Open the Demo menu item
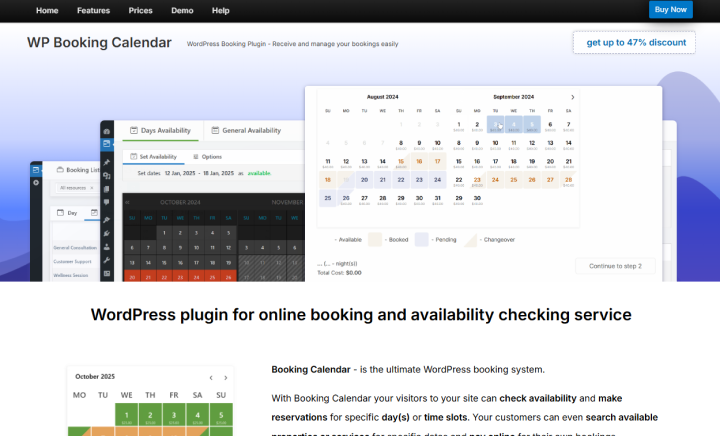The width and height of the screenshot is (720, 436). point(182,11)
